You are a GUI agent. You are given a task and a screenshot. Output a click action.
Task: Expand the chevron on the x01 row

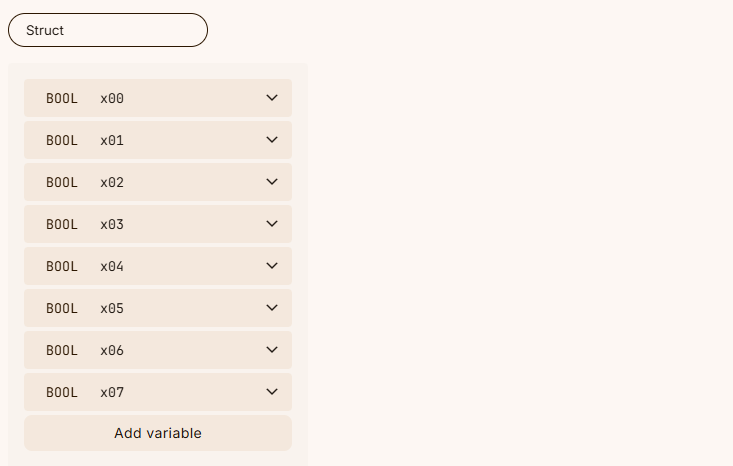tap(272, 140)
